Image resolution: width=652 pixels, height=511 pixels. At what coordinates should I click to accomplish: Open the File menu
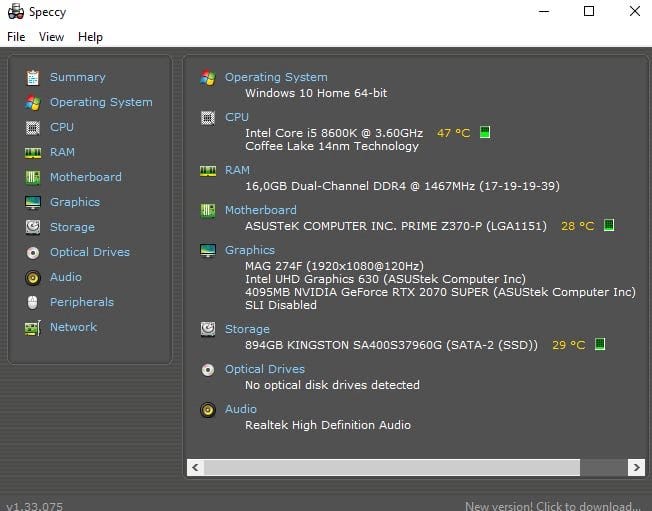click(x=16, y=37)
